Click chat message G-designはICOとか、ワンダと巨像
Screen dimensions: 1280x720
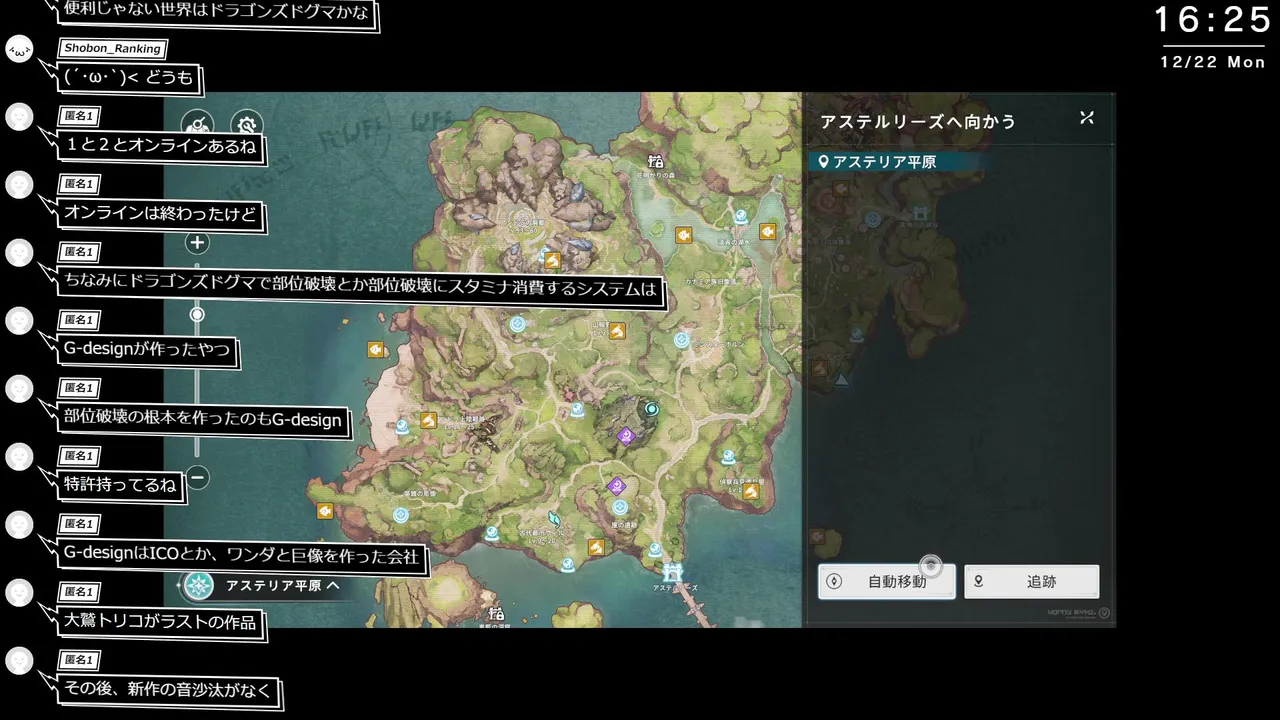[x=241, y=556]
